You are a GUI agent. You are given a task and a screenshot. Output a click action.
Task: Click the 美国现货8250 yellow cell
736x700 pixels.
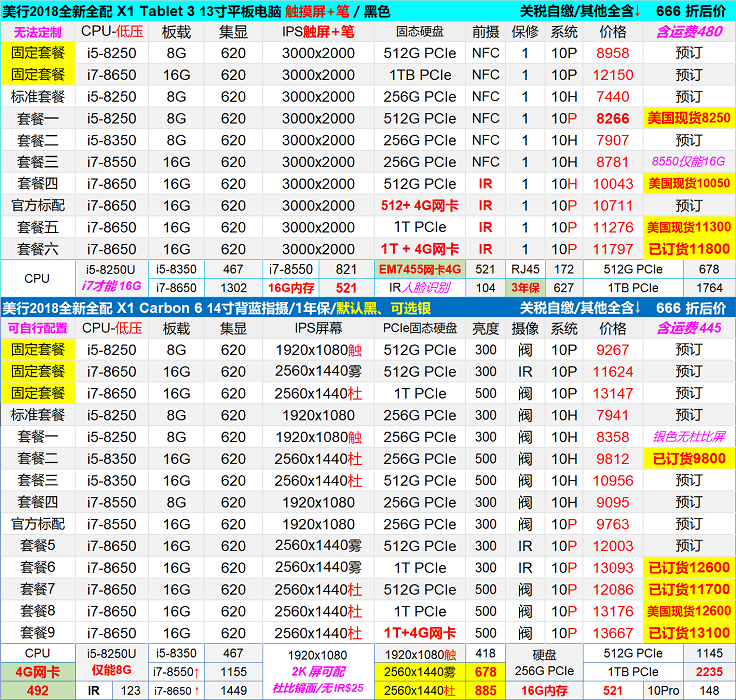689,118
